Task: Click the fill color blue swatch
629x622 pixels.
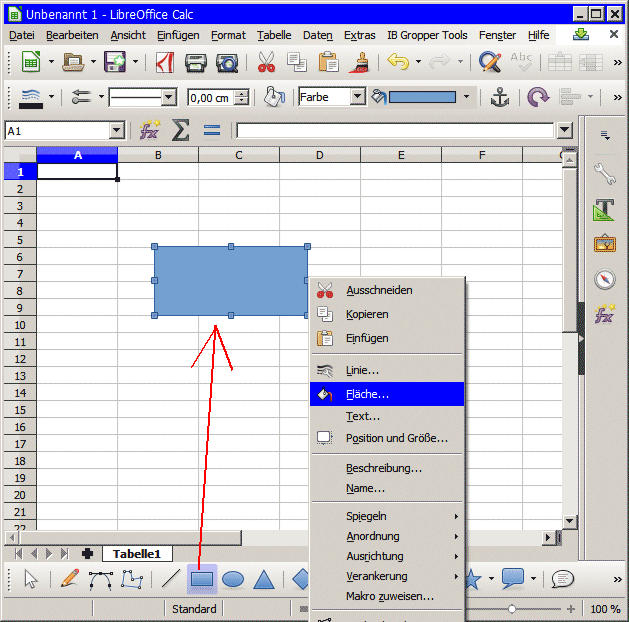Action: click(422, 97)
